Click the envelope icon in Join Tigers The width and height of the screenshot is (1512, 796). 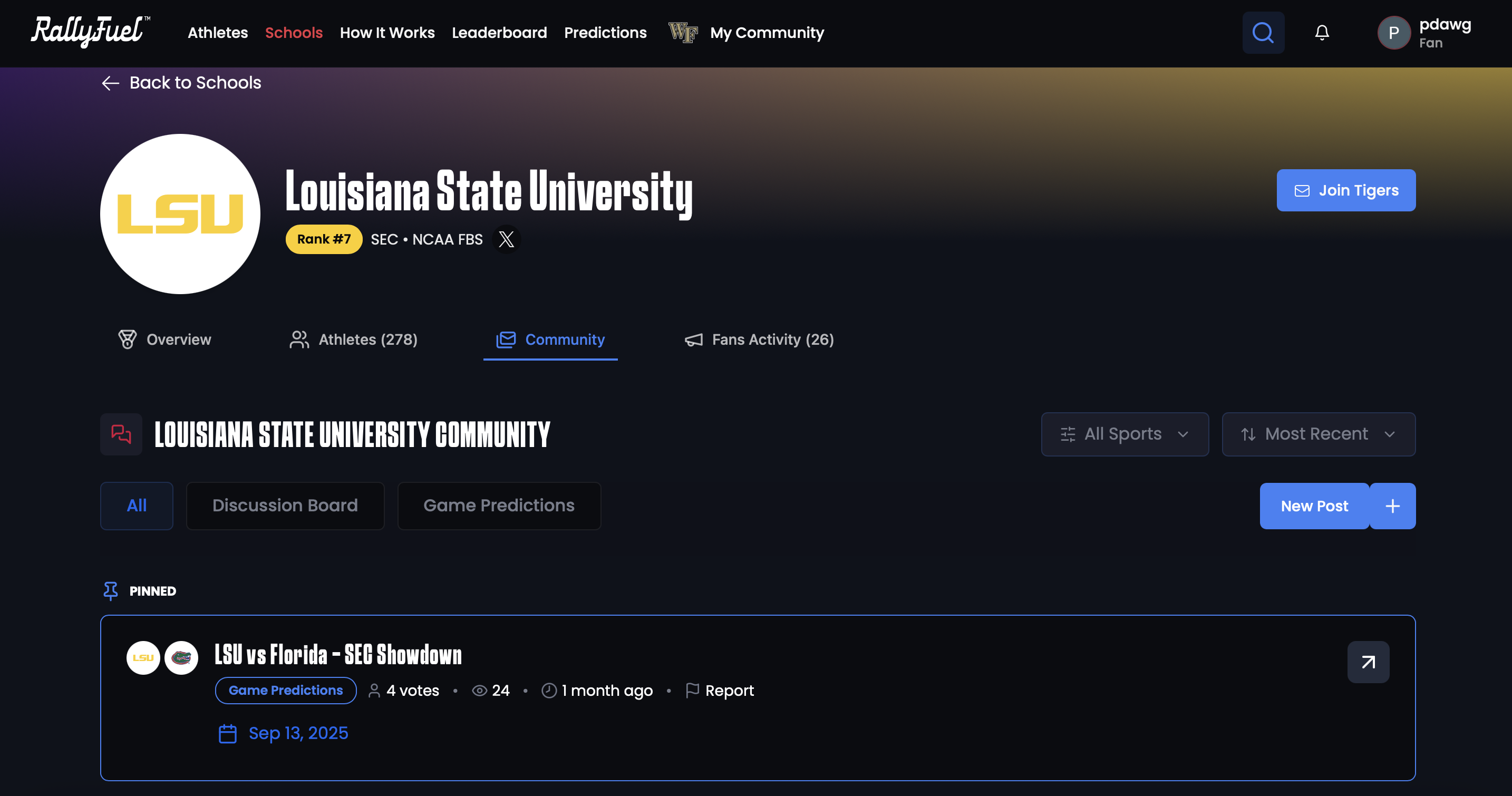coord(1302,191)
